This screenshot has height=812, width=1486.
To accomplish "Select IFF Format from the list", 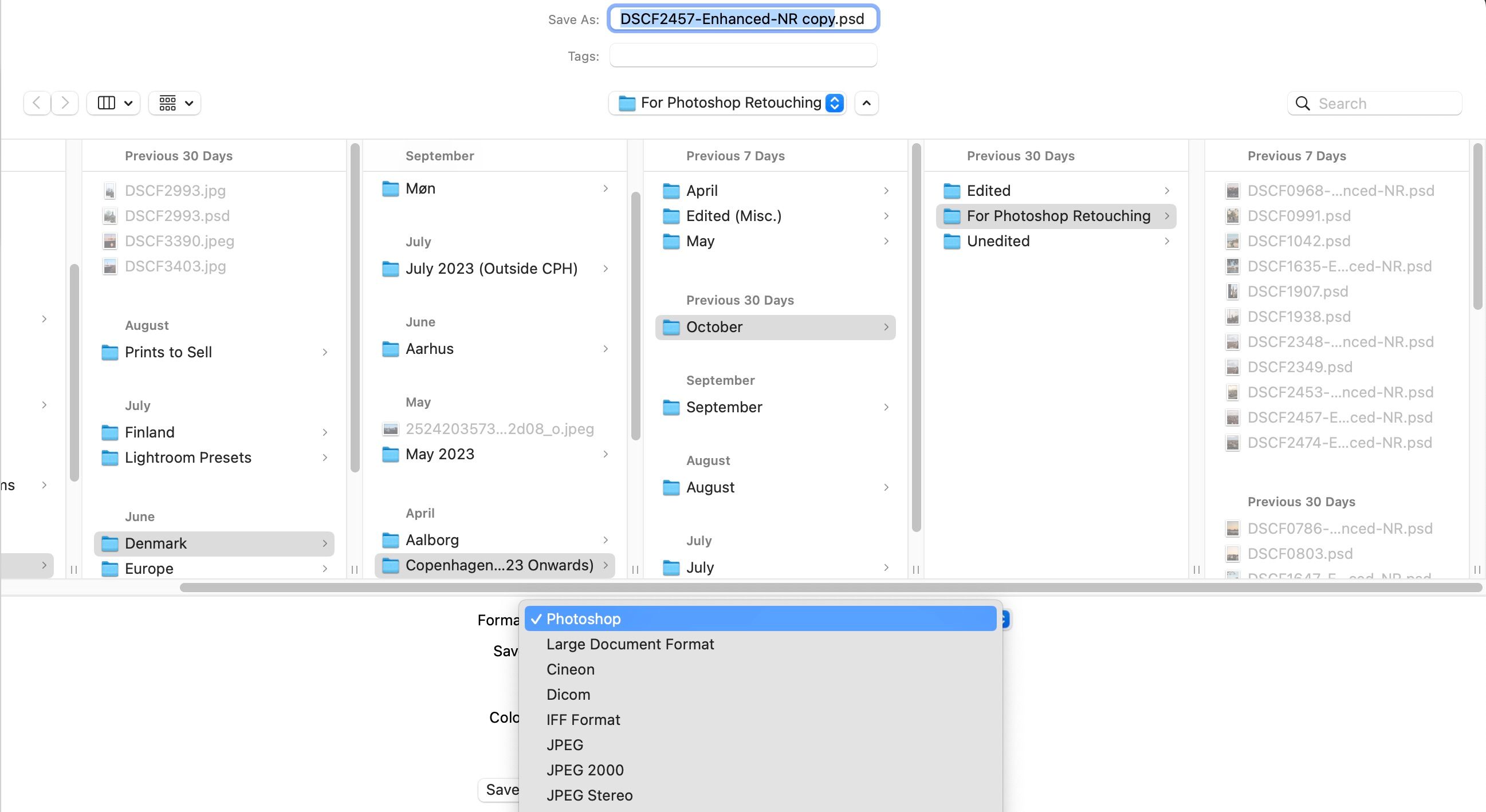I will click(x=582, y=720).
